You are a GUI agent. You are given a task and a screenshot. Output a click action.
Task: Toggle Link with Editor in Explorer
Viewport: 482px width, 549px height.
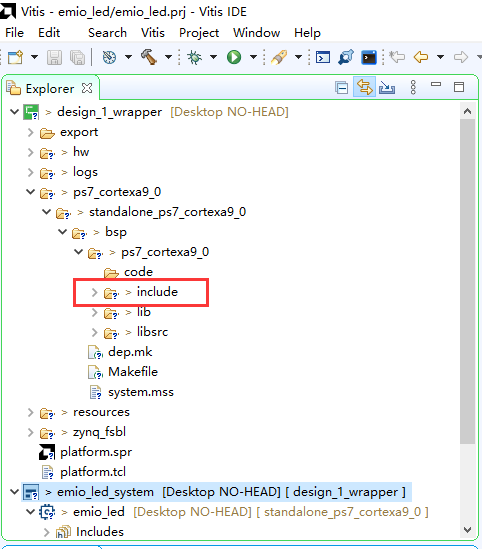364,87
